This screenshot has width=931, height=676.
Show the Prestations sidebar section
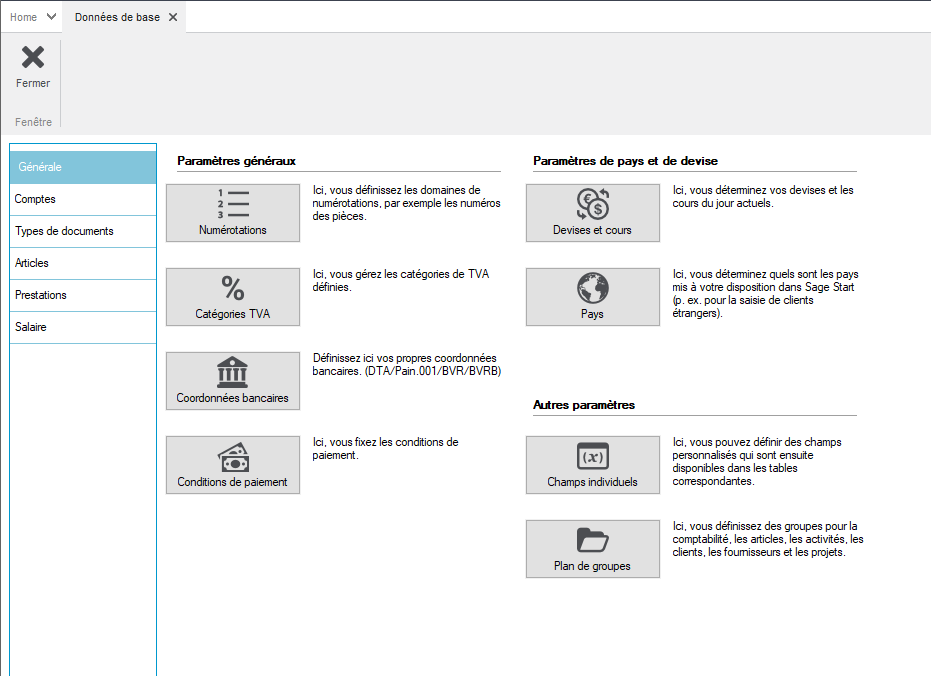point(83,296)
